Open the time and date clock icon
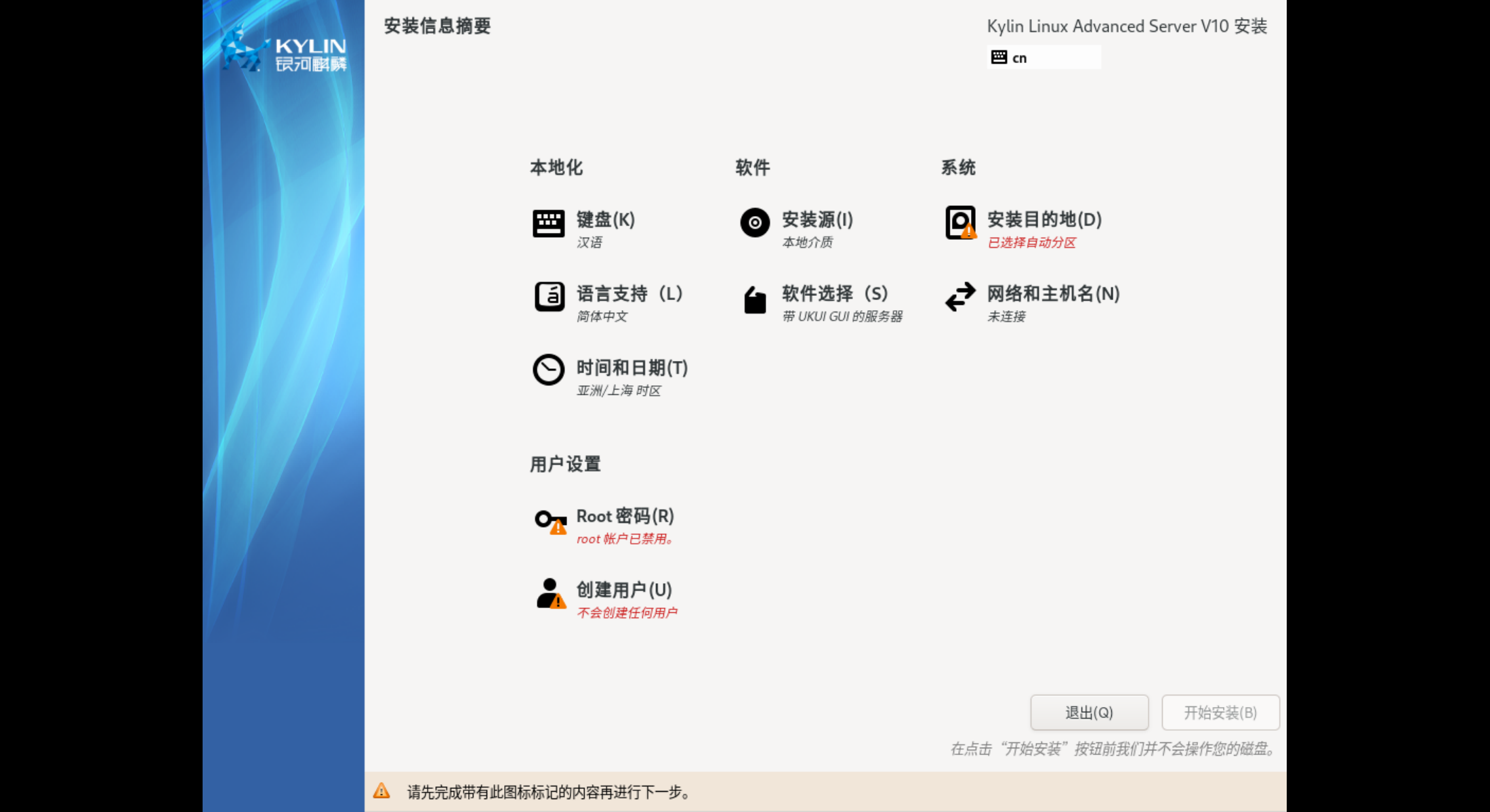The height and width of the screenshot is (812, 1490). (x=548, y=370)
